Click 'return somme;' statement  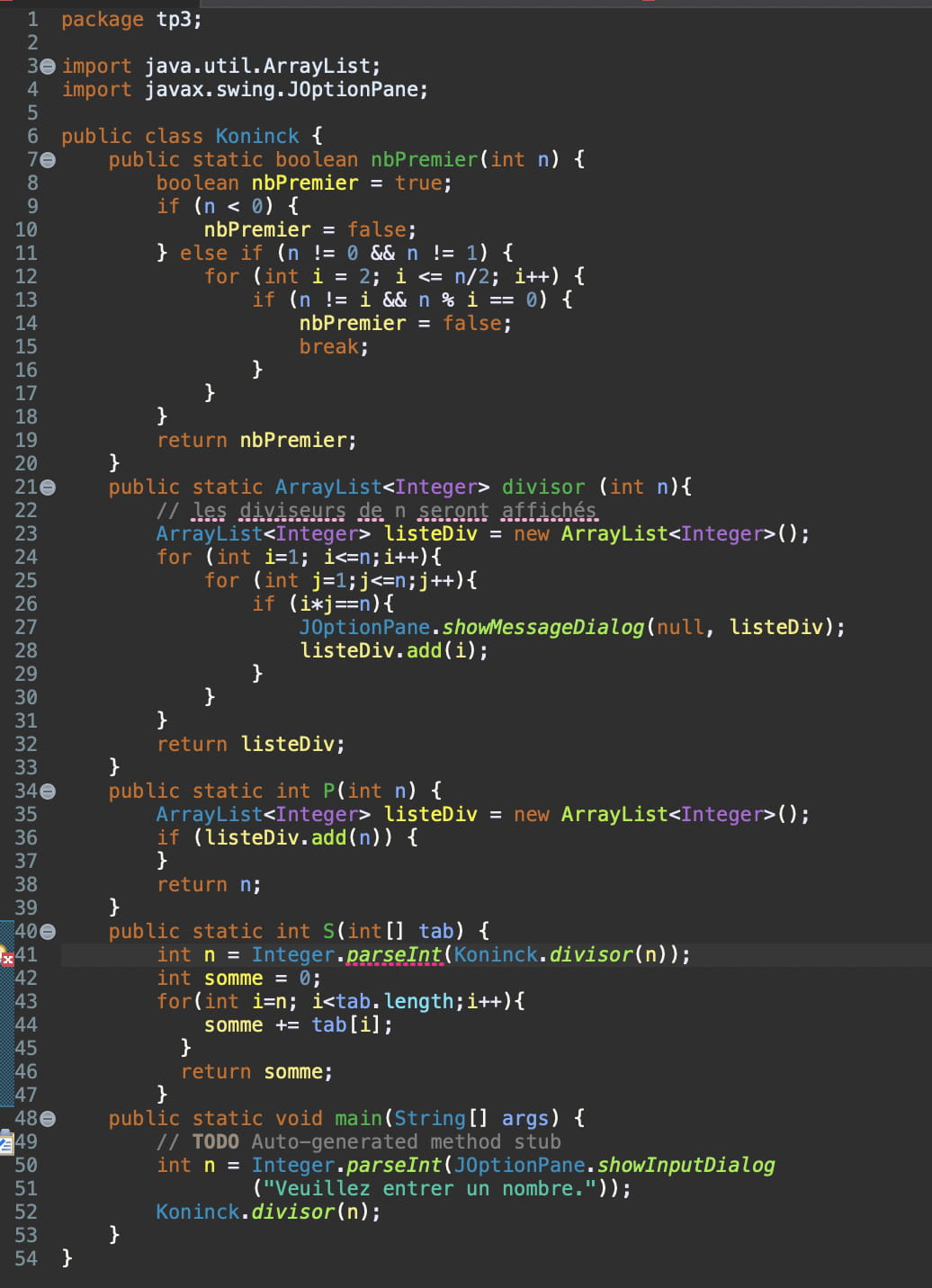[x=256, y=1072]
